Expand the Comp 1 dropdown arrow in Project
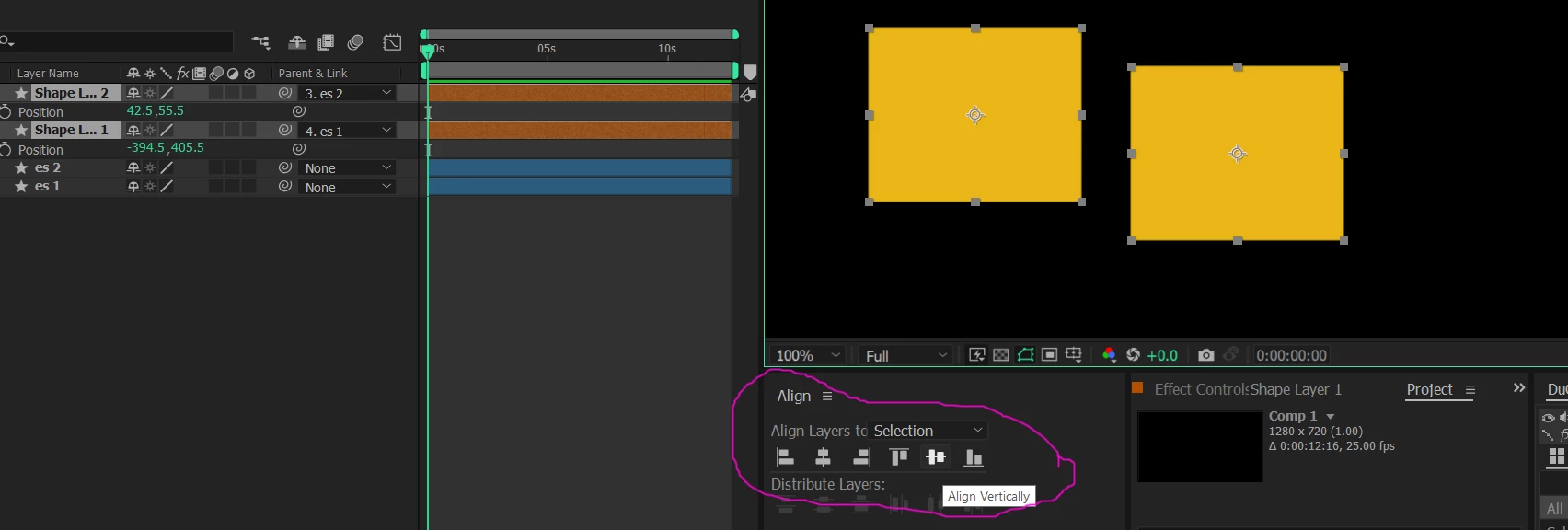The width and height of the screenshot is (1568, 530). tap(1330, 417)
